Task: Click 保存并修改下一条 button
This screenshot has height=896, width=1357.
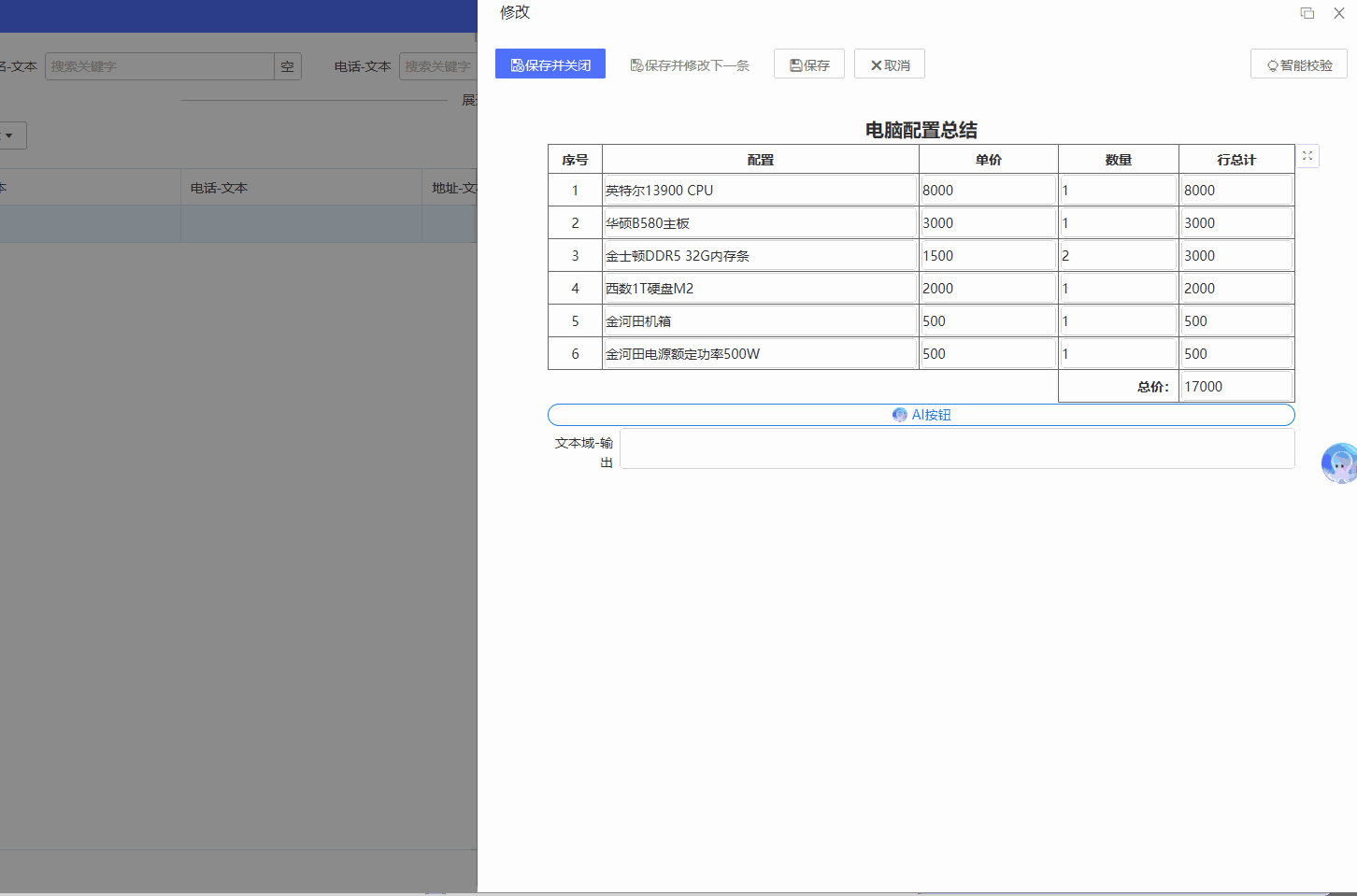Action: [690, 64]
